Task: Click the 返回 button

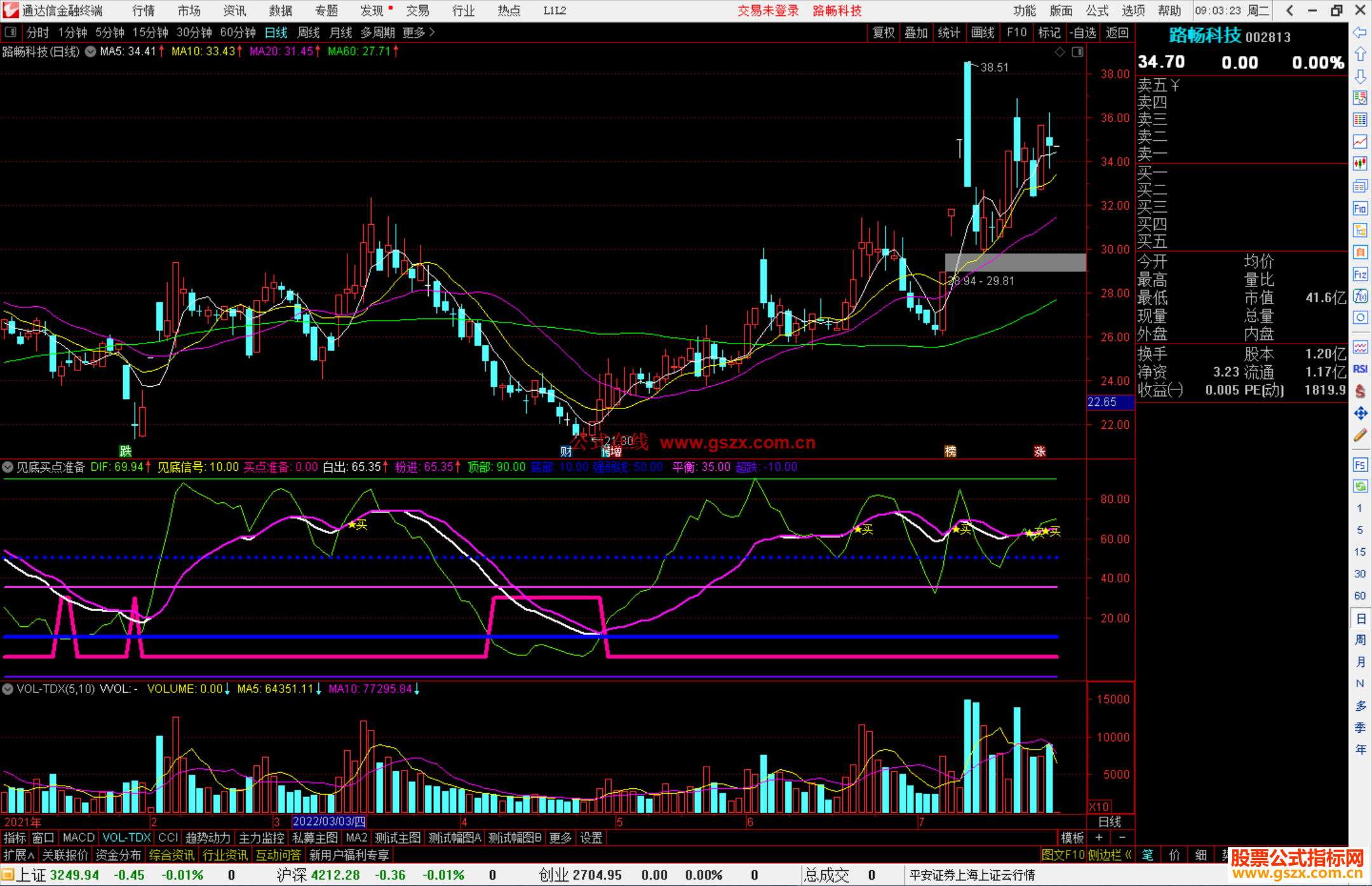Action: [1117, 32]
